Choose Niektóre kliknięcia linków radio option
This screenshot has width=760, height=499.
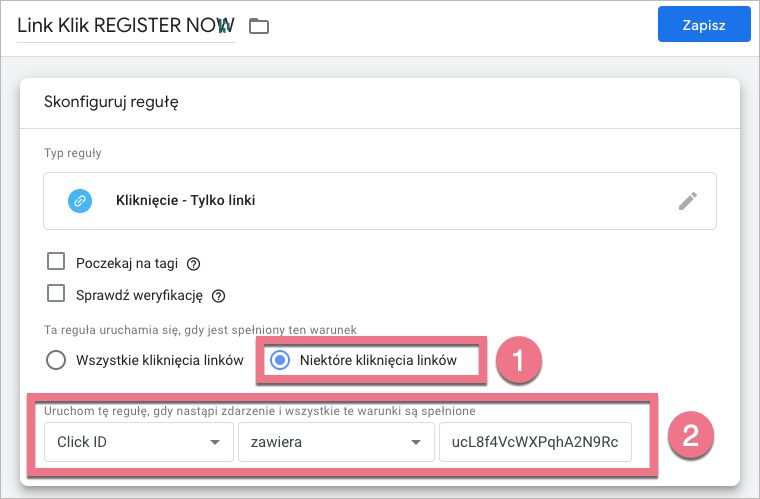(282, 360)
